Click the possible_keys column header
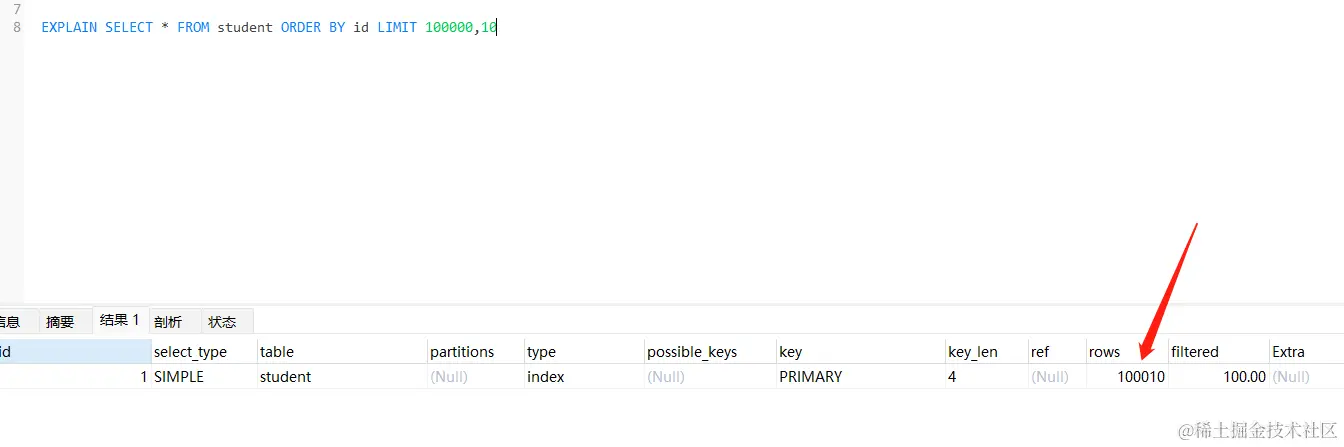The height and width of the screenshot is (447, 1344). click(691, 352)
